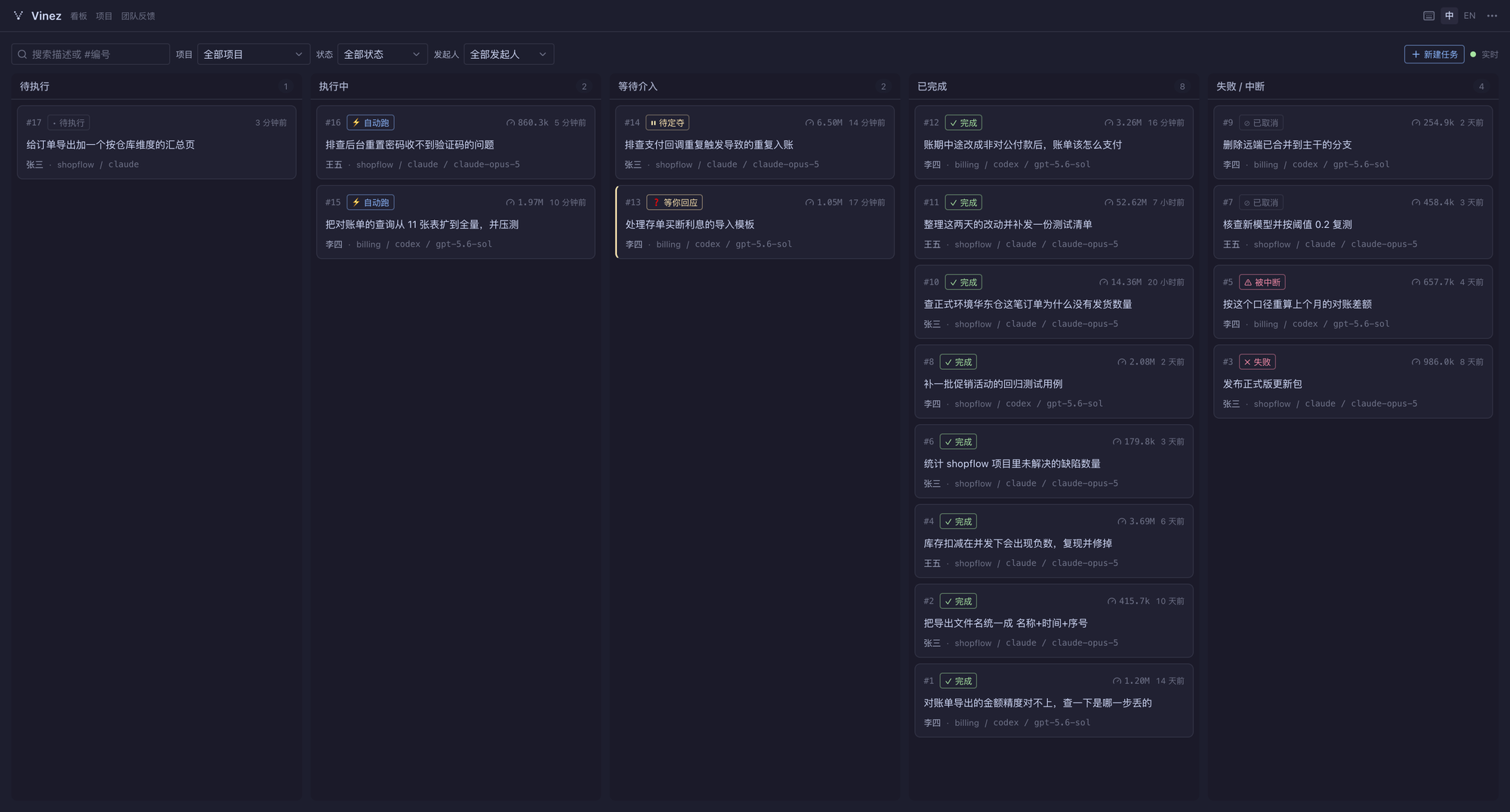Click the 被中断 warning badge on #5

1262,282
